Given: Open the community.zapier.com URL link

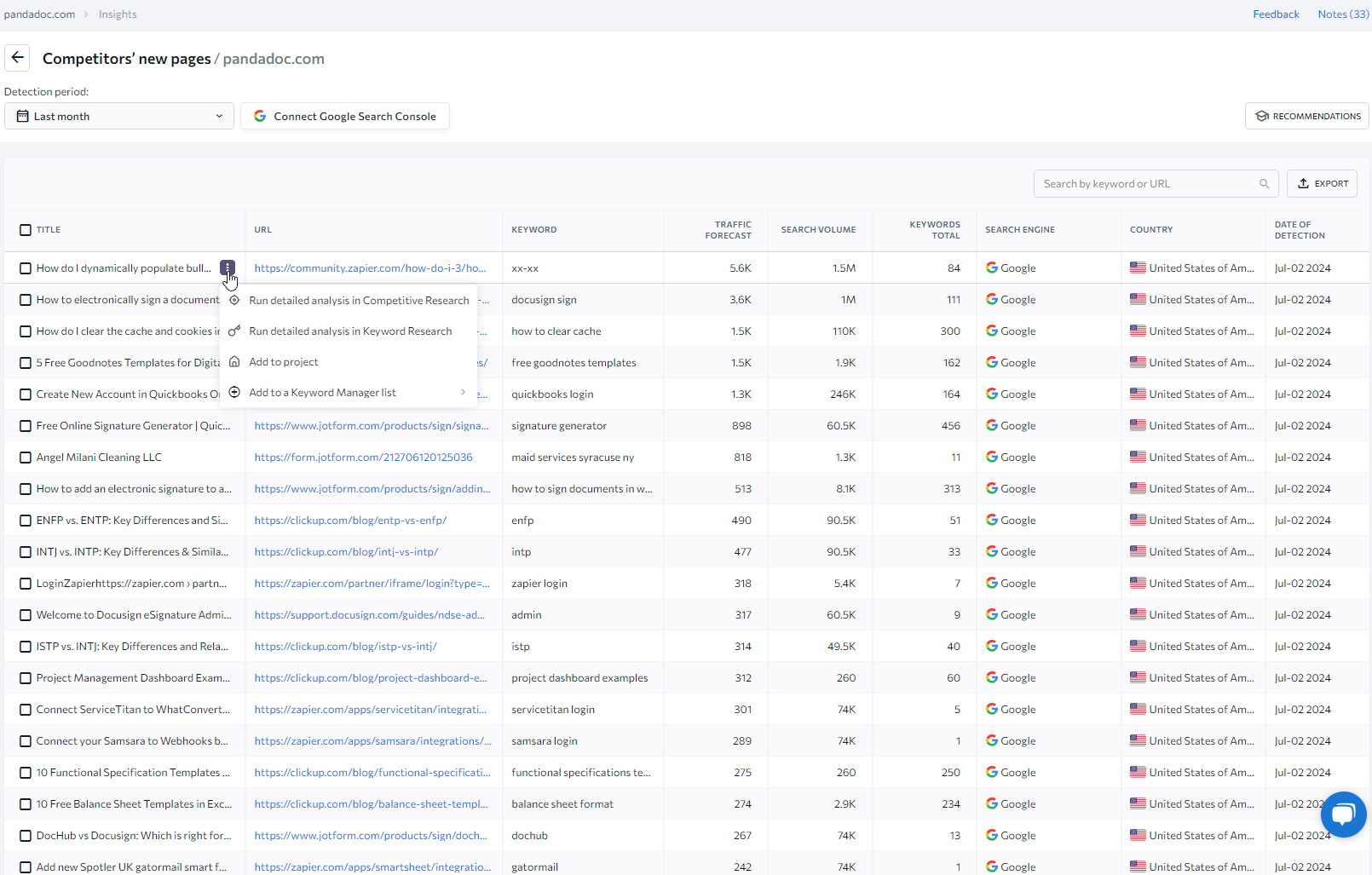Looking at the screenshot, I should point(370,268).
